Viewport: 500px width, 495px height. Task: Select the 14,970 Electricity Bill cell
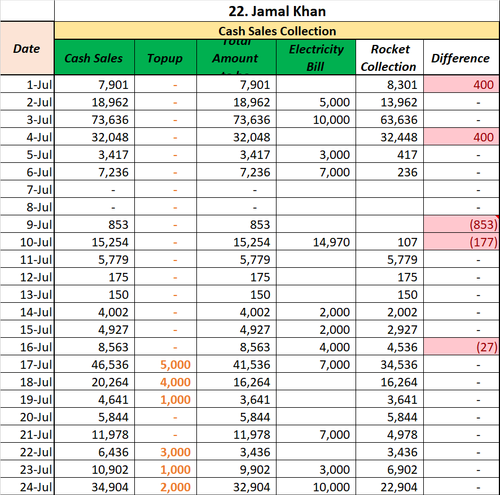click(x=316, y=242)
